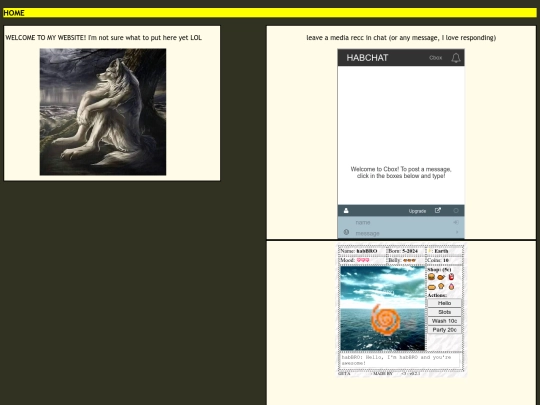The image size is (540, 405).
Task: Click the user profile icon in chat toolbar
Action: pos(346,210)
